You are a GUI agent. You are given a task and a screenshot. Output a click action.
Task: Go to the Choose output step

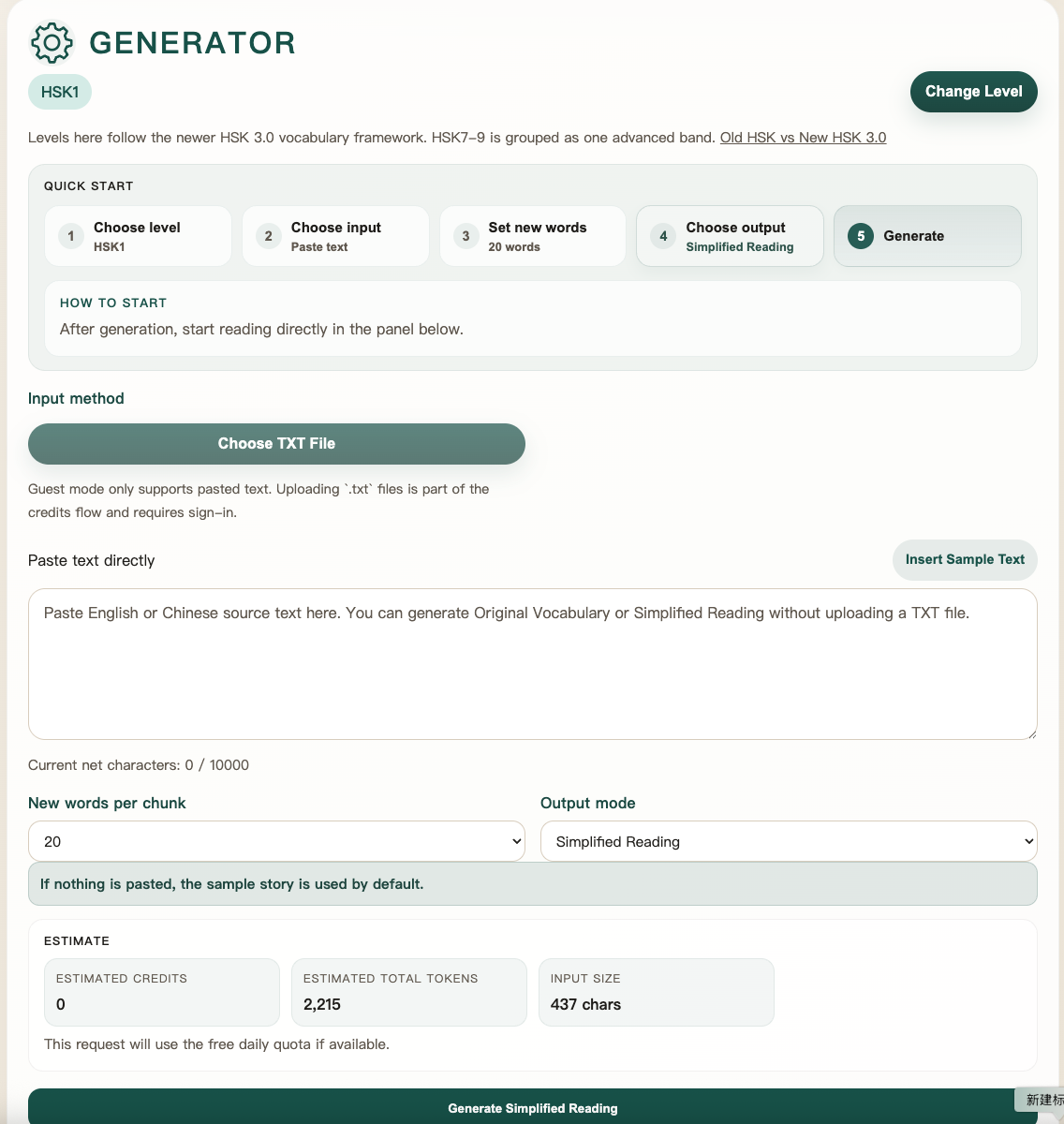click(x=730, y=236)
